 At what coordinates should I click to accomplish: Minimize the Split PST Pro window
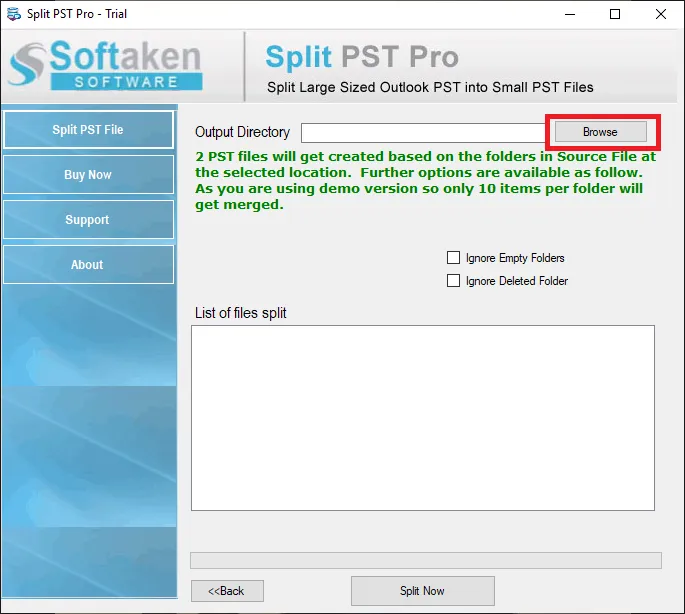(570, 14)
